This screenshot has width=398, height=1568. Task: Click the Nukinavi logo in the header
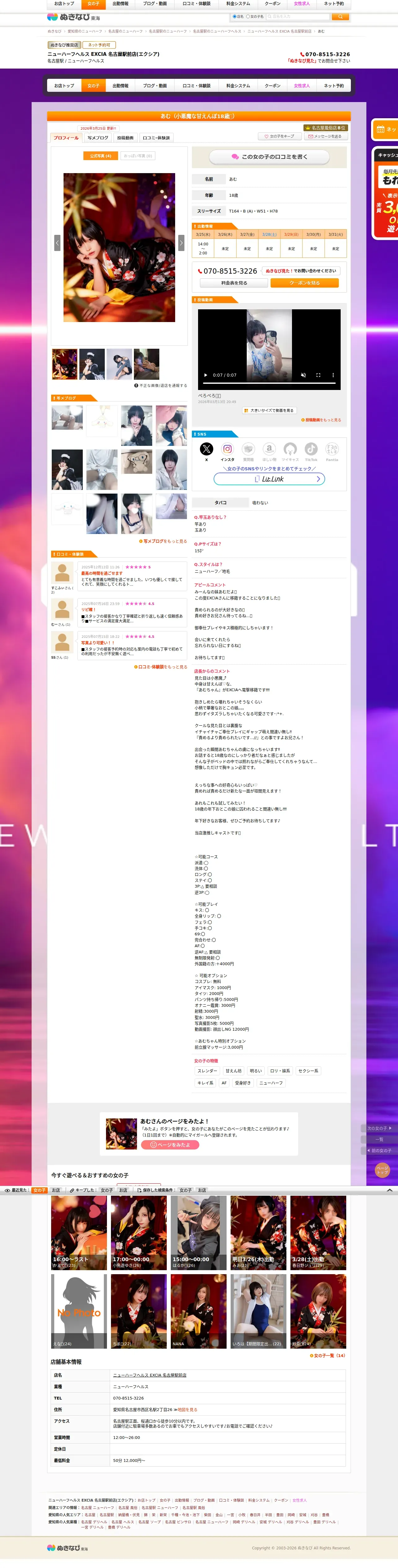pyautogui.click(x=73, y=17)
